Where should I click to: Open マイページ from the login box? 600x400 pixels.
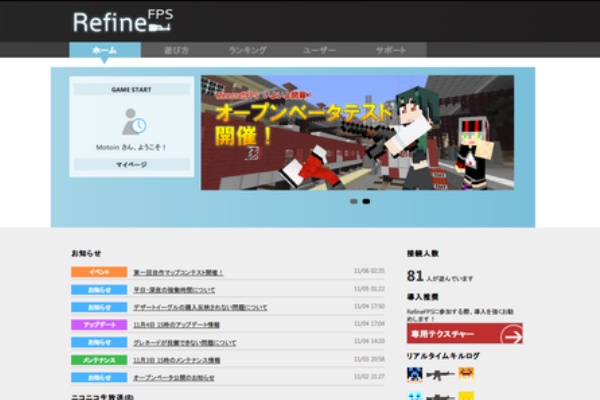pyautogui.click(x=132, y=165)
